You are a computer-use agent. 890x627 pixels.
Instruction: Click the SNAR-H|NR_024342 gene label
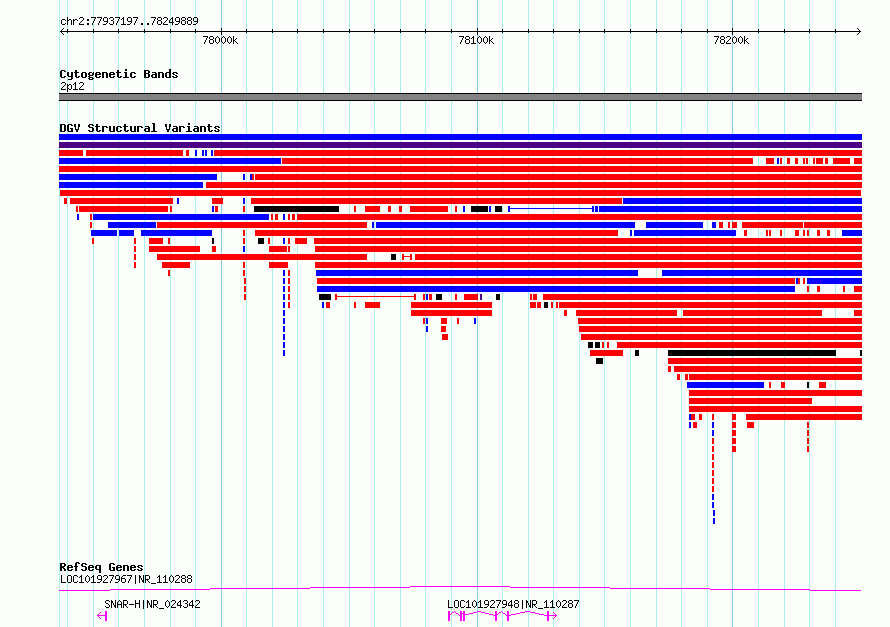point(152,604)
